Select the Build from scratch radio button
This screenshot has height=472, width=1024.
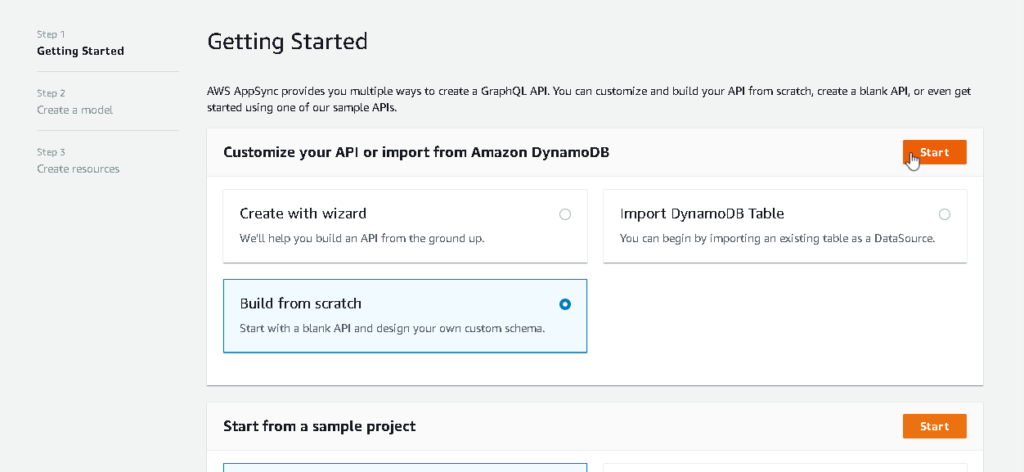coord(565,304)
